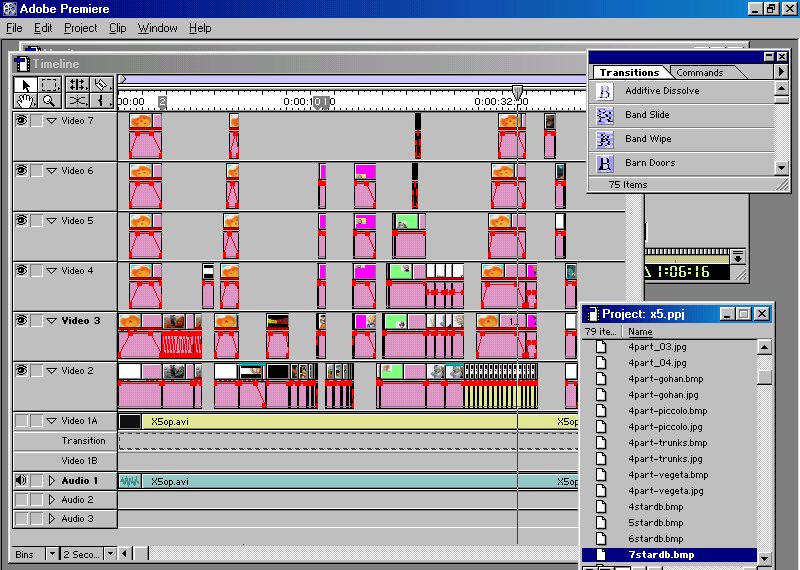This screenshot has height=570, width=800.
Task: Expand the Audio 1 track triangle
Action: tap(52, 480)
